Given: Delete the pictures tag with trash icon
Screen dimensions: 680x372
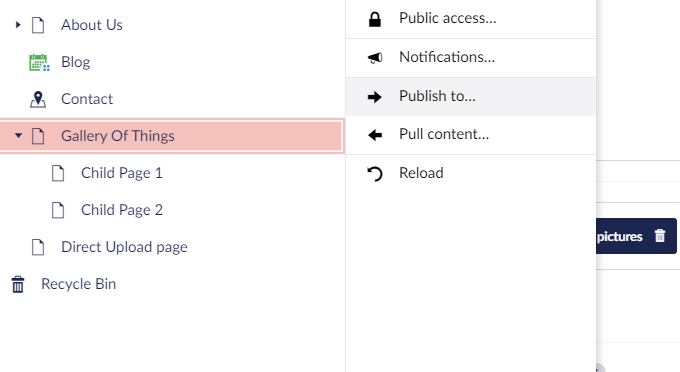Looking at the screenshot, I should [x=660, y=236].
